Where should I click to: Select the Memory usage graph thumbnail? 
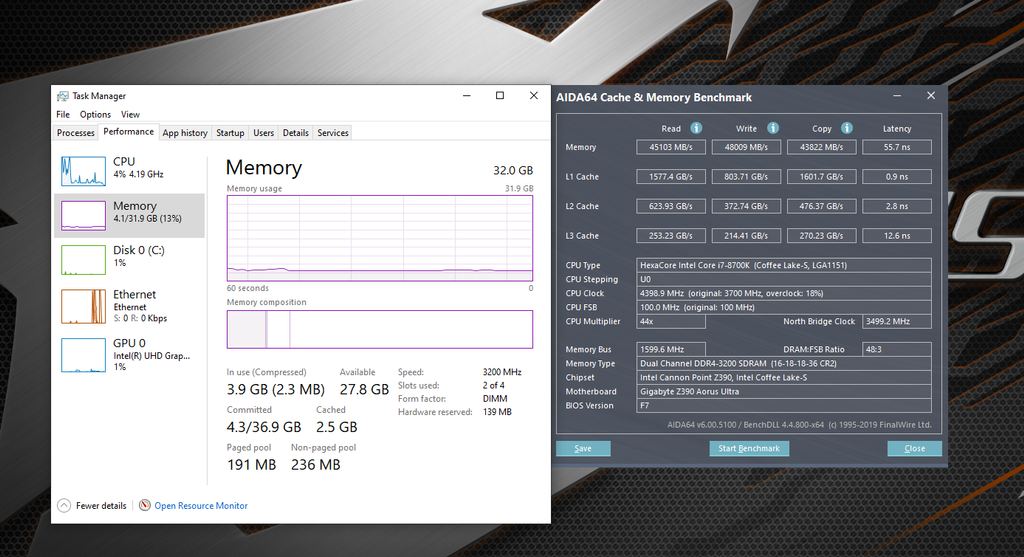83,215
